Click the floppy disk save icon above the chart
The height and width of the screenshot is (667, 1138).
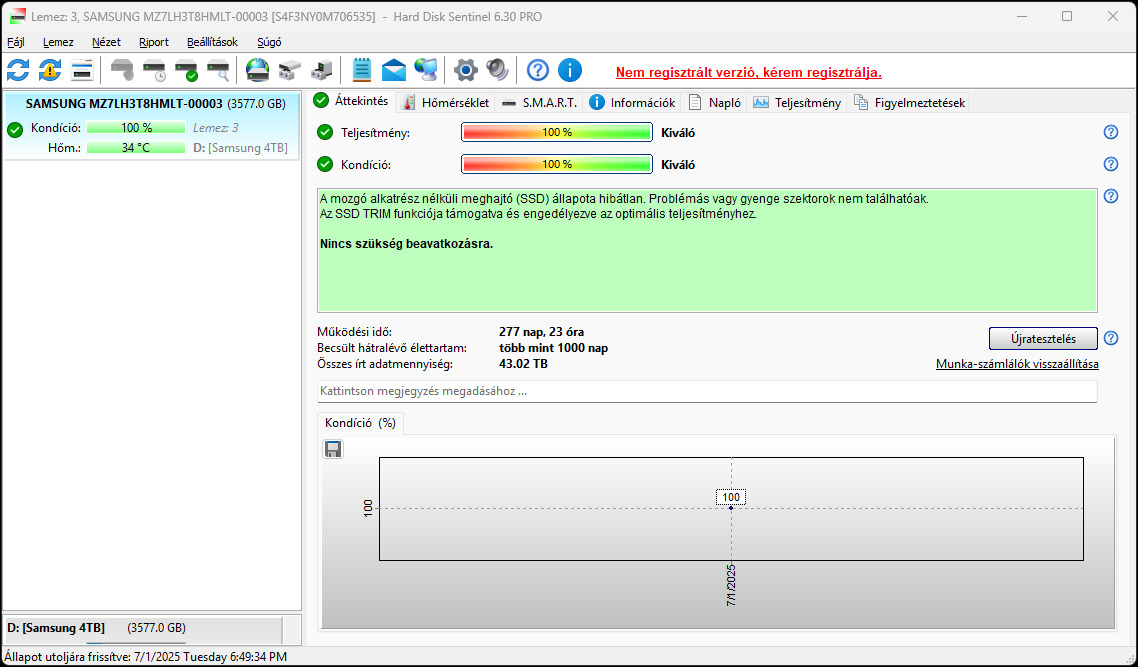333,449
